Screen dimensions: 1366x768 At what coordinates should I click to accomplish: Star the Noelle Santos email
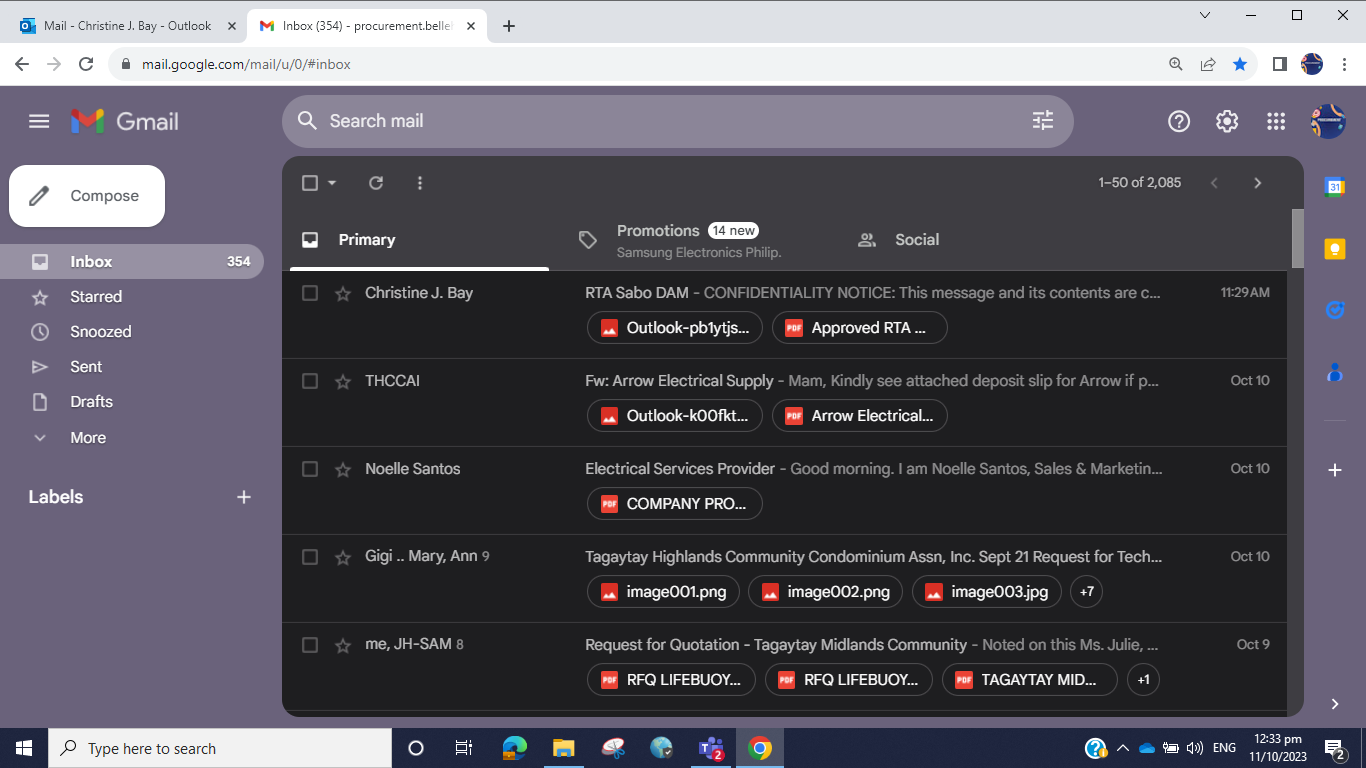point(343,469)
